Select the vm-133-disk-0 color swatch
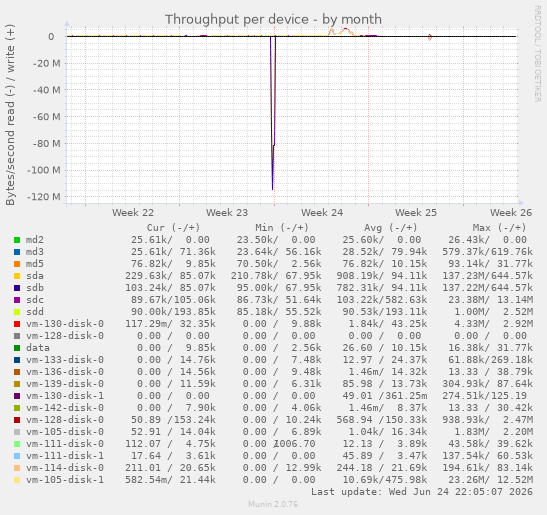The image size is (547, 515). (17, 360)
